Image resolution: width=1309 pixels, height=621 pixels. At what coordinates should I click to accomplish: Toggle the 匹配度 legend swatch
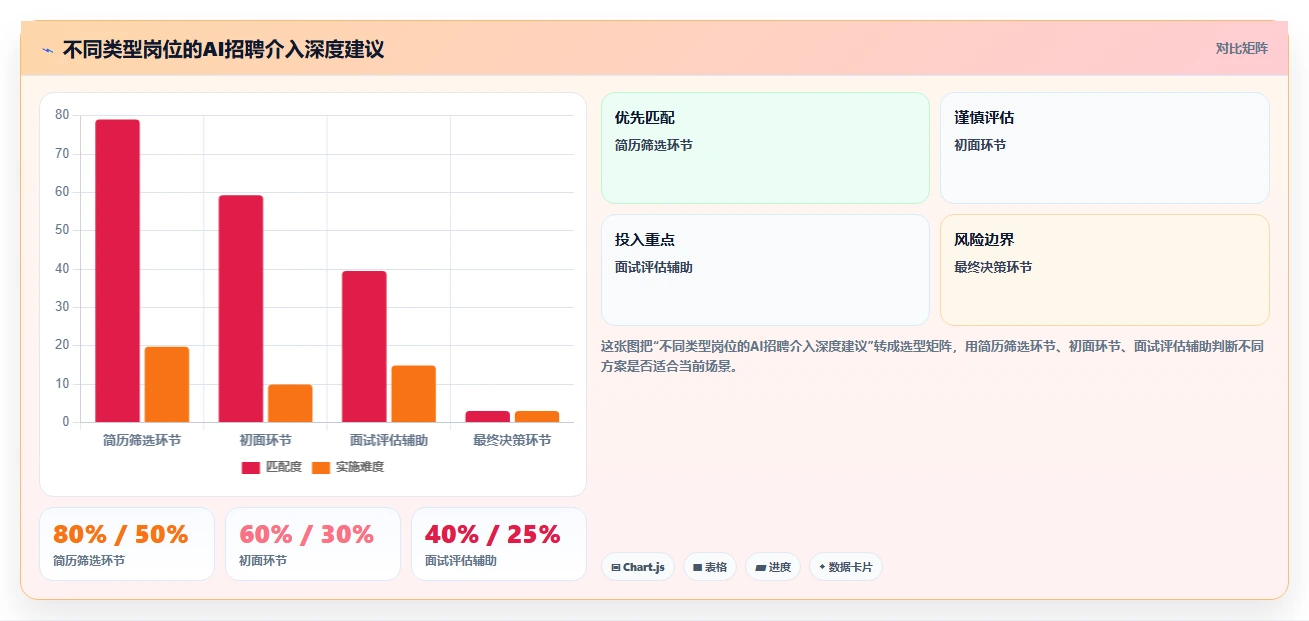[x=251, y=467]
